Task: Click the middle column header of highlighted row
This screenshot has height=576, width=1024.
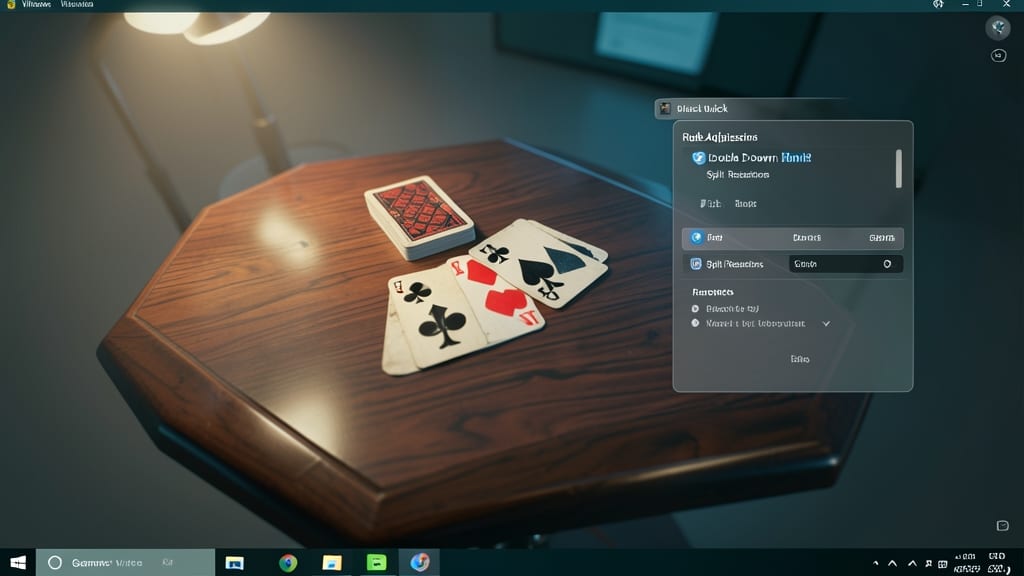Action: coord(807,238)
